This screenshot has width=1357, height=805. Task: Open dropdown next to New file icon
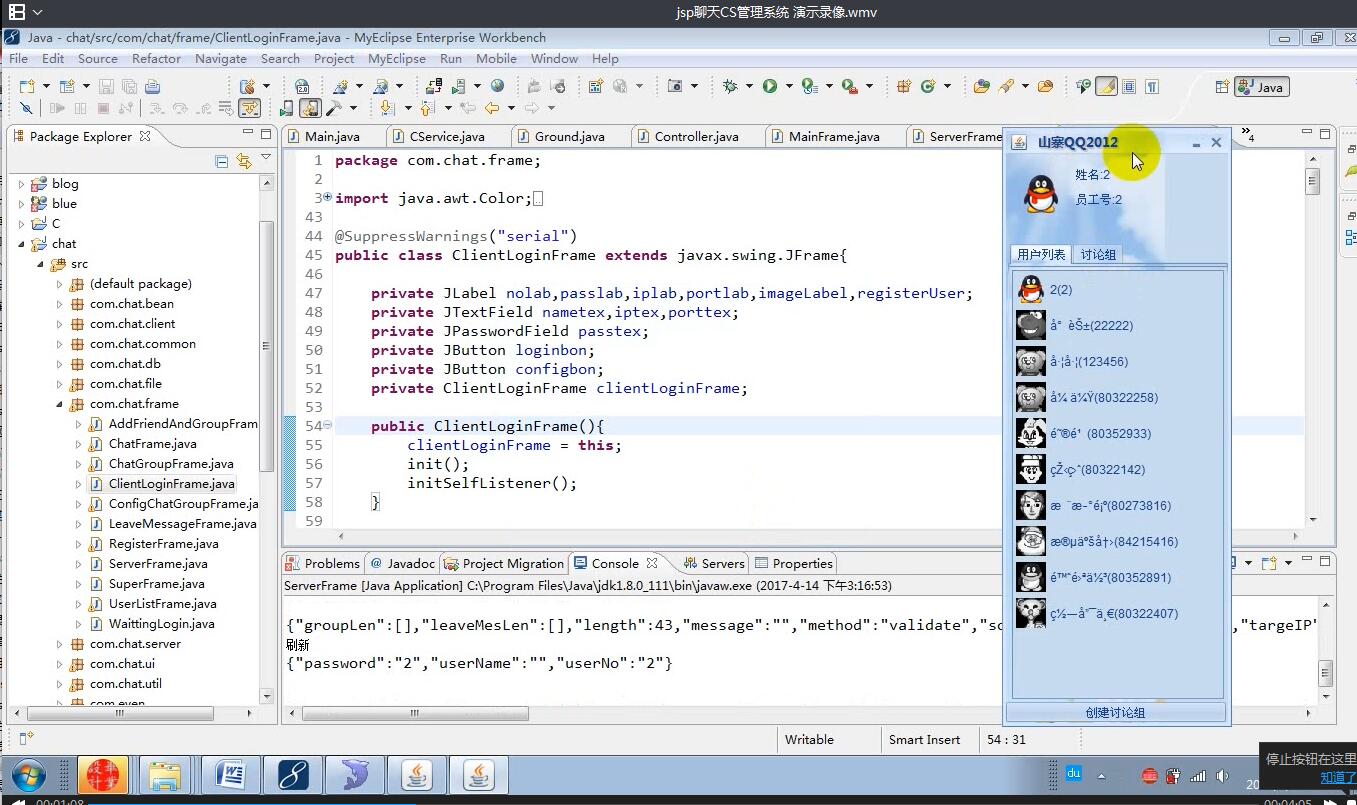point(46,86)
